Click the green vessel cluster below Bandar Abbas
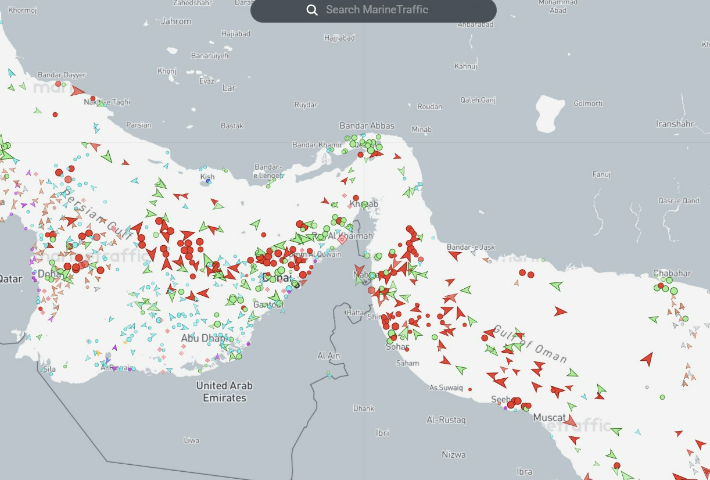 click(x=372, y=147)
